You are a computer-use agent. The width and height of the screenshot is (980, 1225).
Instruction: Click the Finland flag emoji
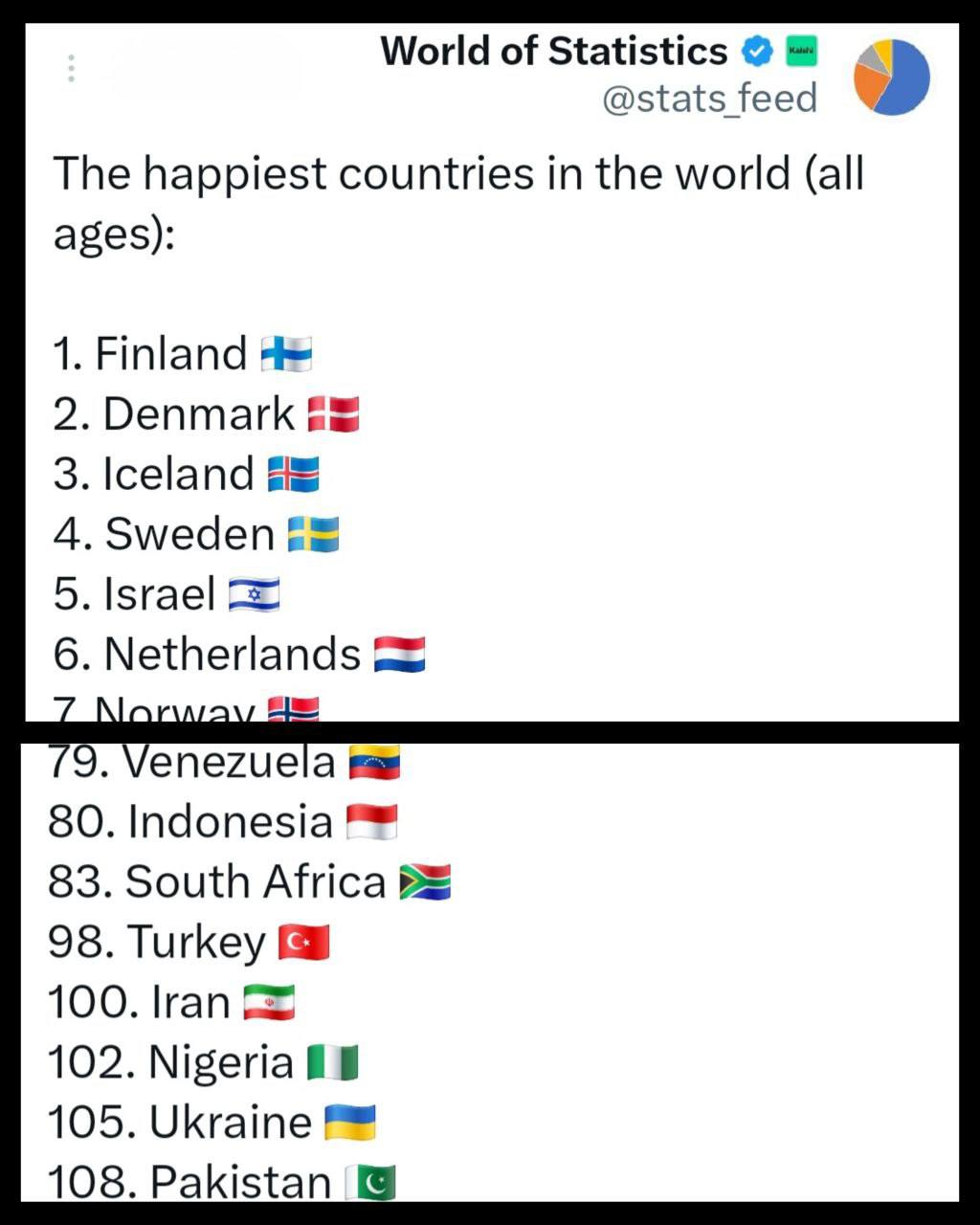click(287, 354)
